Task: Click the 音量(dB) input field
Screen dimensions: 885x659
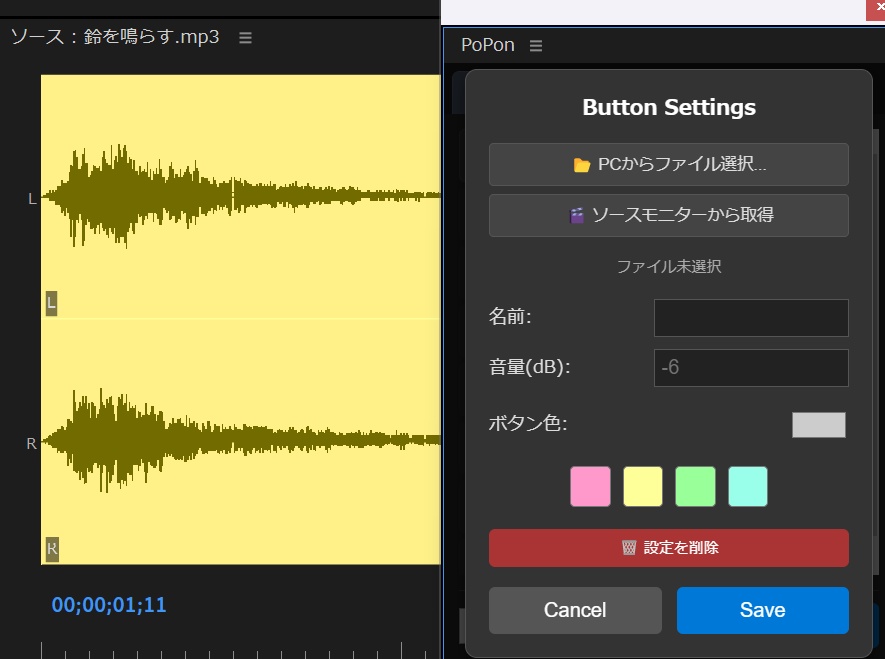Action: [750, 368]
